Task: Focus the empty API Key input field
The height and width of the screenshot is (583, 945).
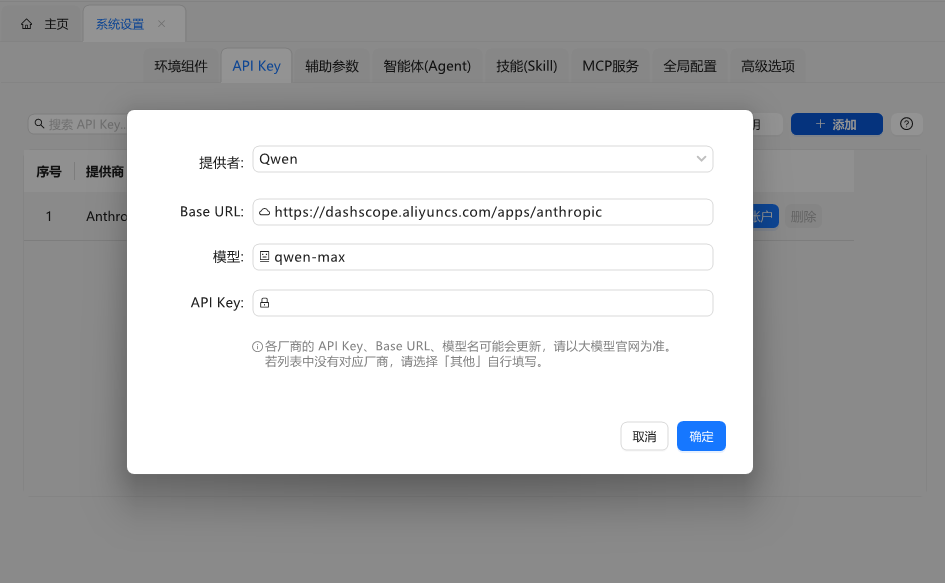Action: point(490,302)
